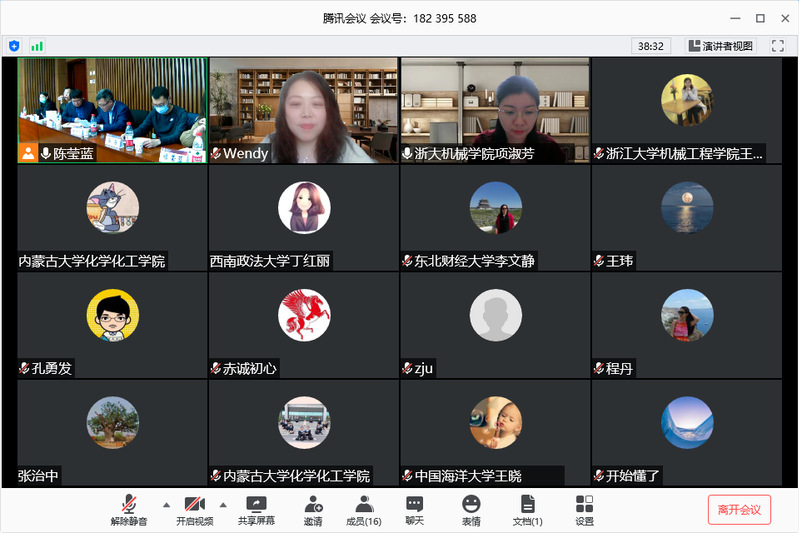Open the 成员(16) members list

(x=363, y=509)
